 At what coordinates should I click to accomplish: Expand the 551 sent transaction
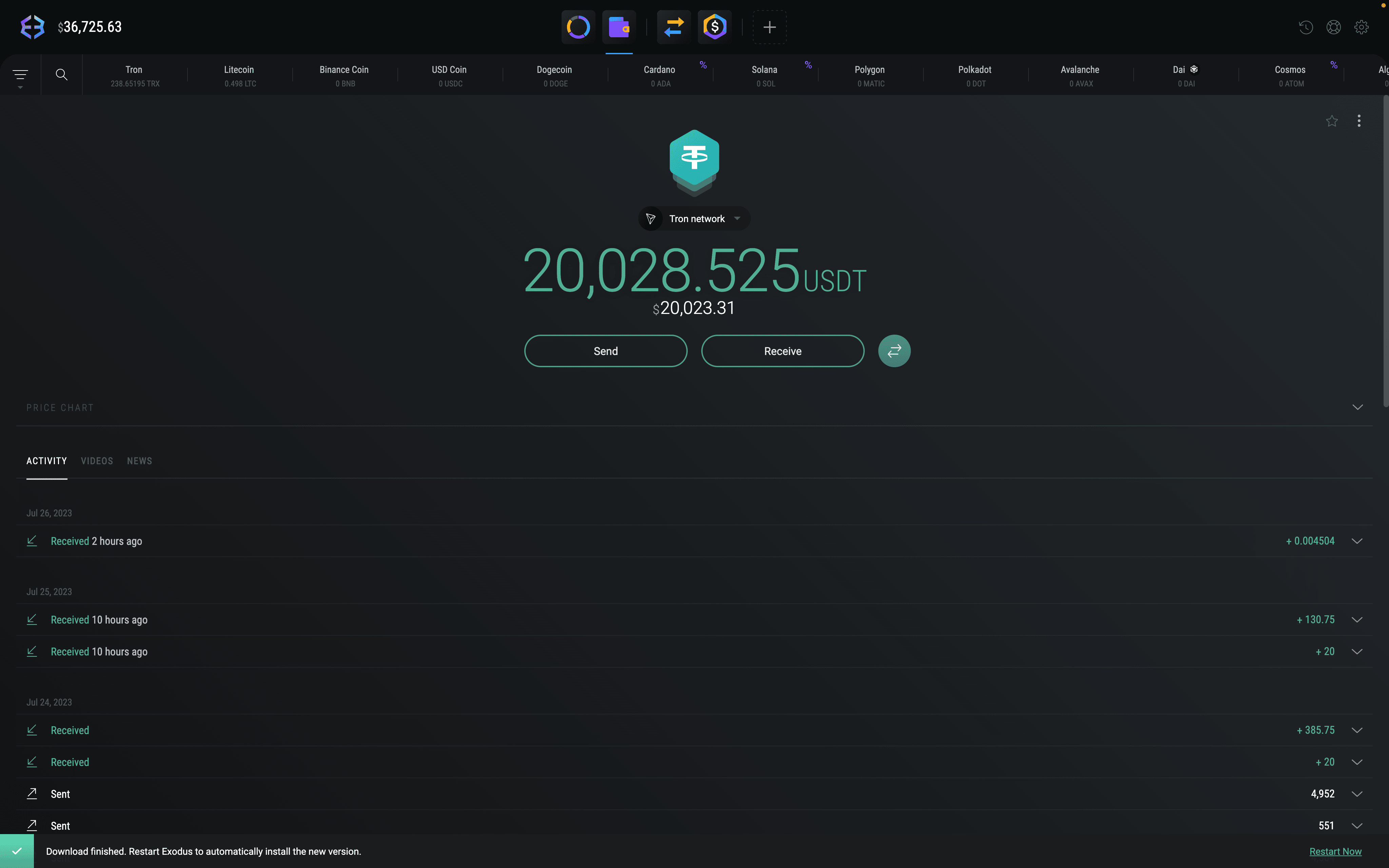(1357, 826)
